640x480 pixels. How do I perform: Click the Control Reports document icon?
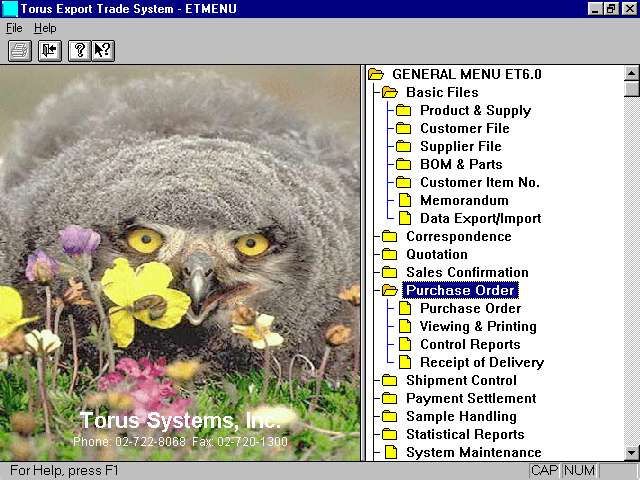405,344
